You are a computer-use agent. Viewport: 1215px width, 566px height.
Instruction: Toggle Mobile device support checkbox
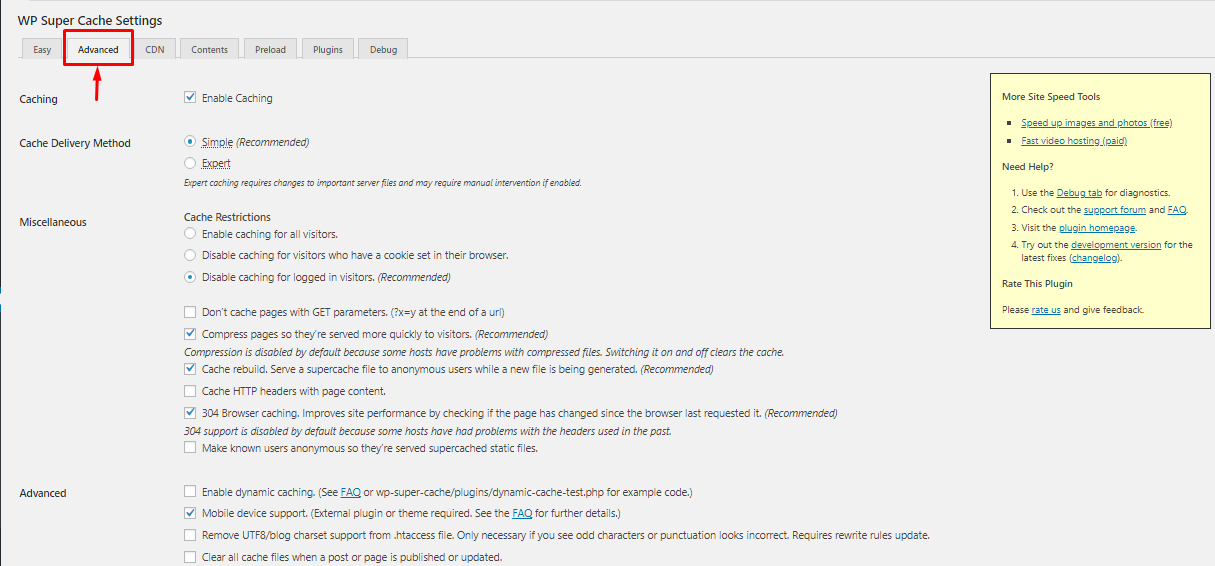point(190,513)
